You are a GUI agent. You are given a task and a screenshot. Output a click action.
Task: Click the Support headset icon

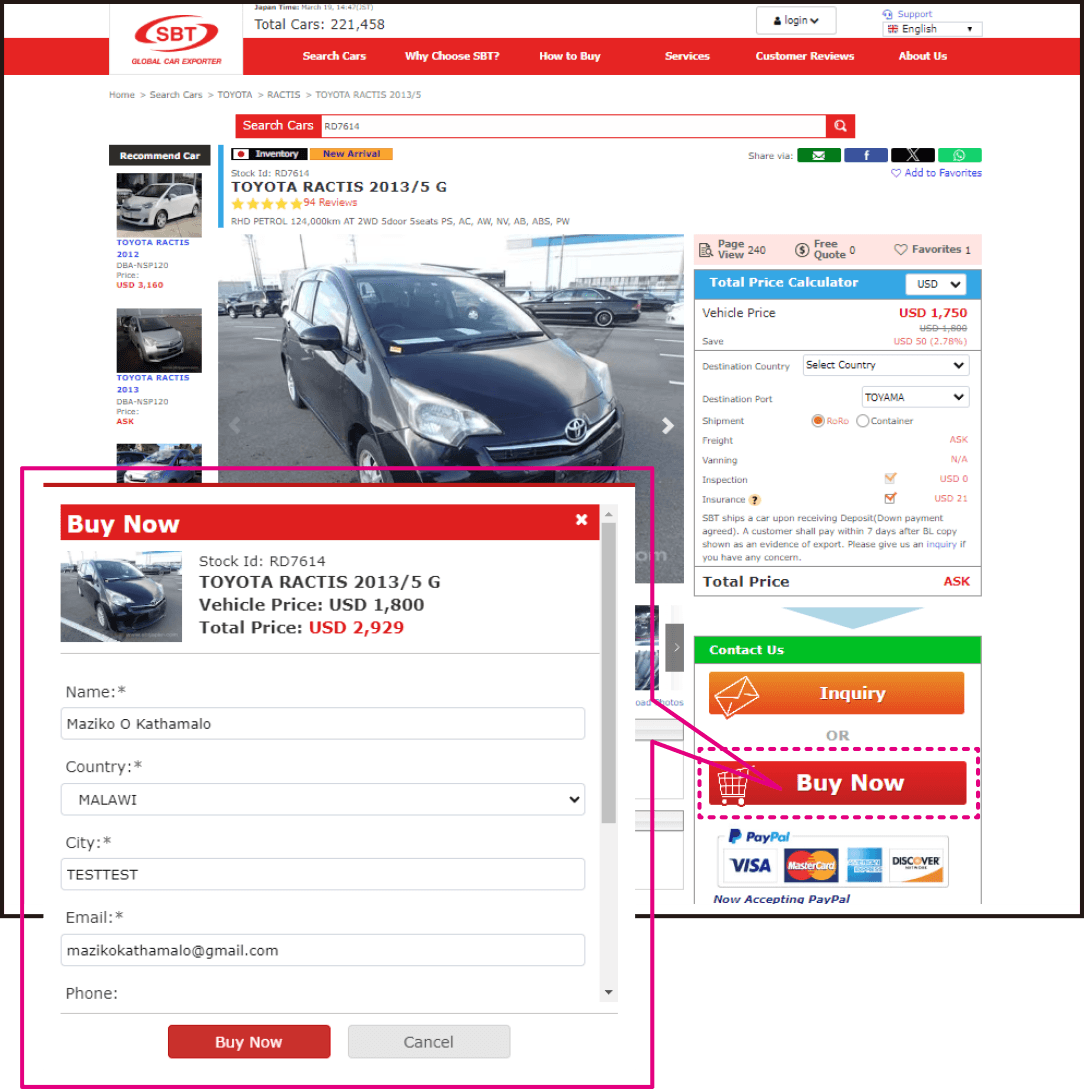point(887,14)
